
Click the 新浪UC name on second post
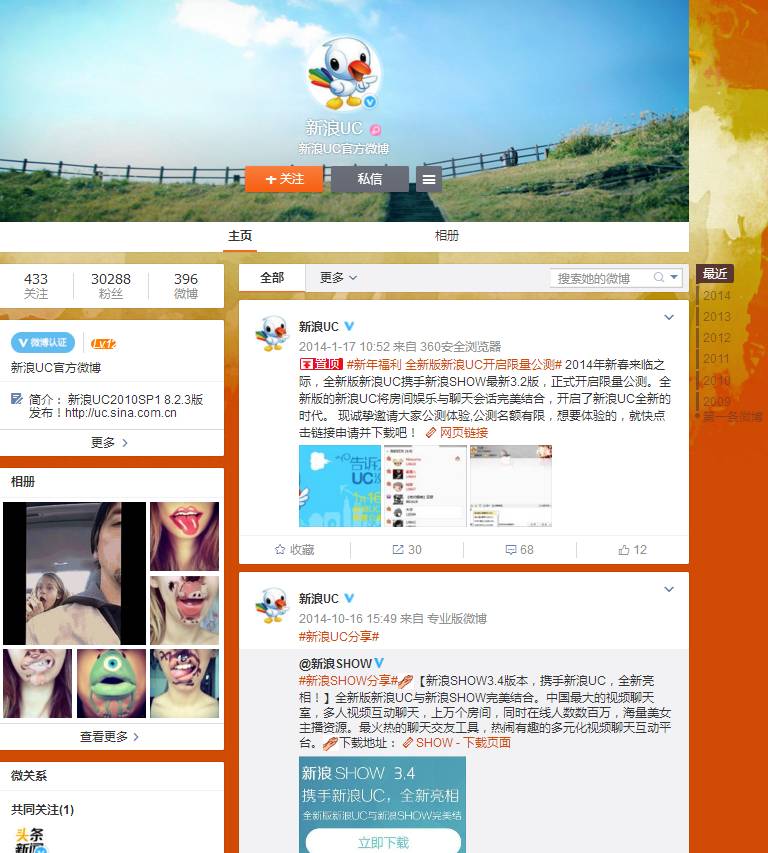319,599
